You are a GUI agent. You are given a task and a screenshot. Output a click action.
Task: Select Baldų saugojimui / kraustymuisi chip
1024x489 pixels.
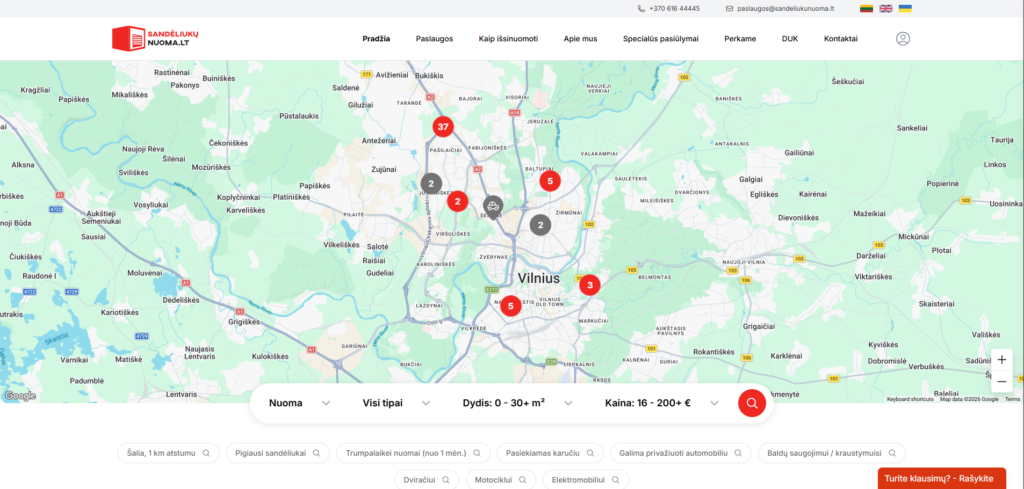[832, 452]
